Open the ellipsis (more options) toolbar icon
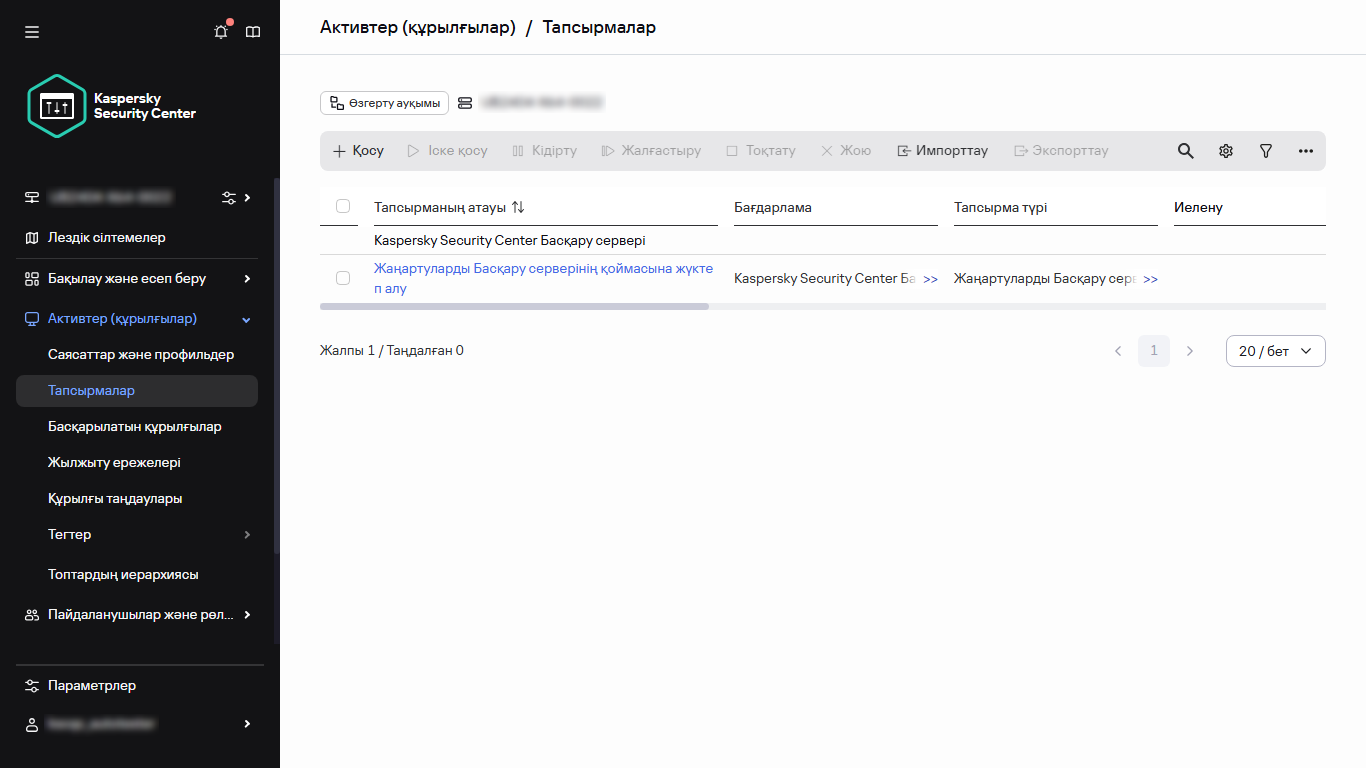 (1305, 150)
